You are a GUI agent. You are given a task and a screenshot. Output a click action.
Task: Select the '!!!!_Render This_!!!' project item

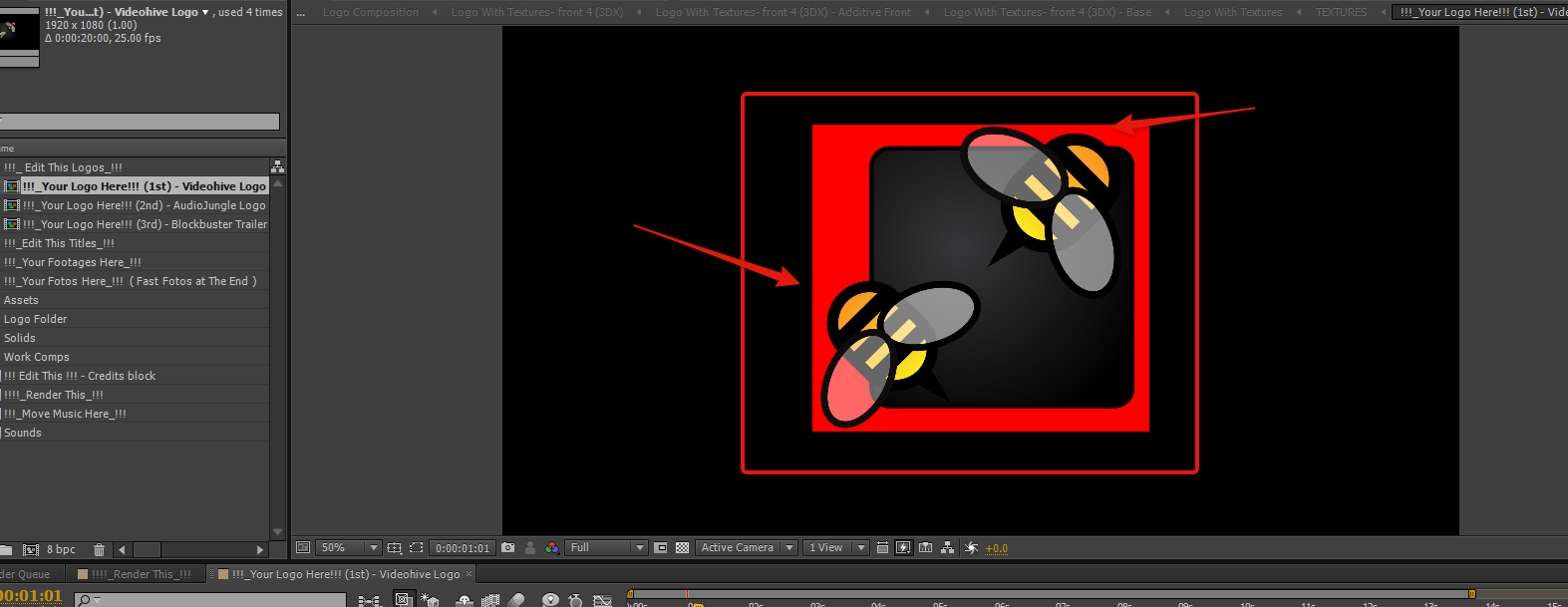[x=54, y=395]
